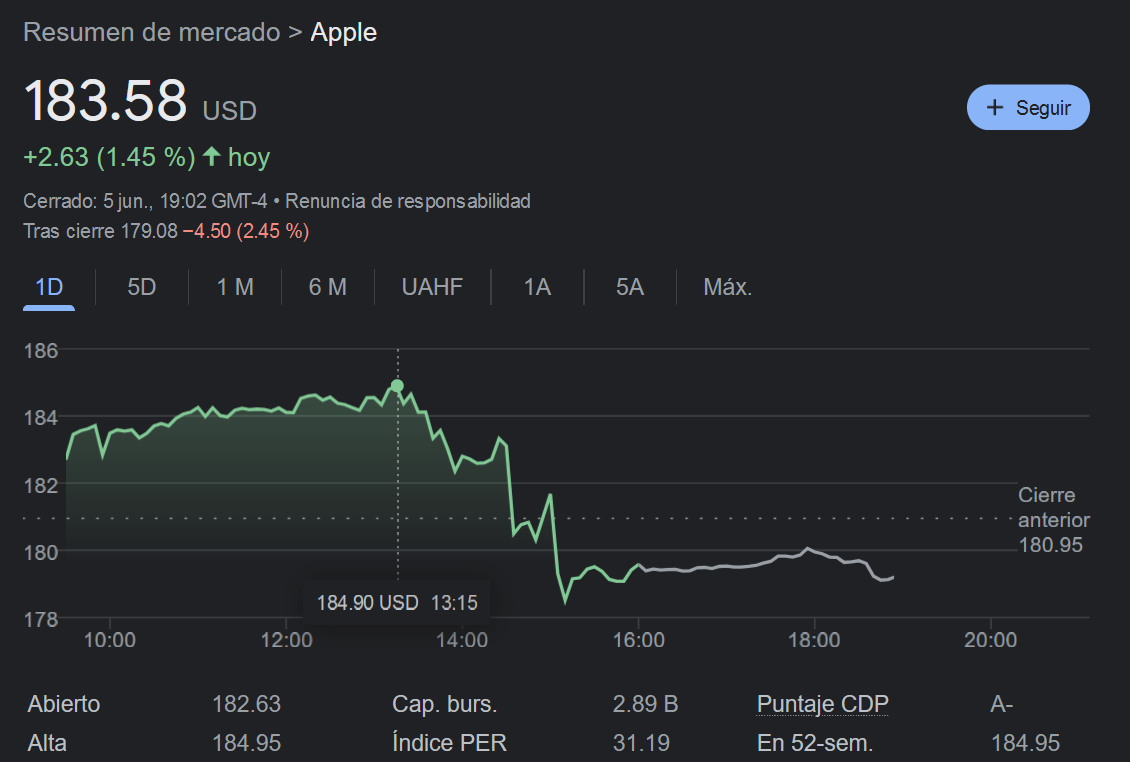Click the plus icon in Seguir button
This screenshot has height=762, width=1130.
point(995,108)
